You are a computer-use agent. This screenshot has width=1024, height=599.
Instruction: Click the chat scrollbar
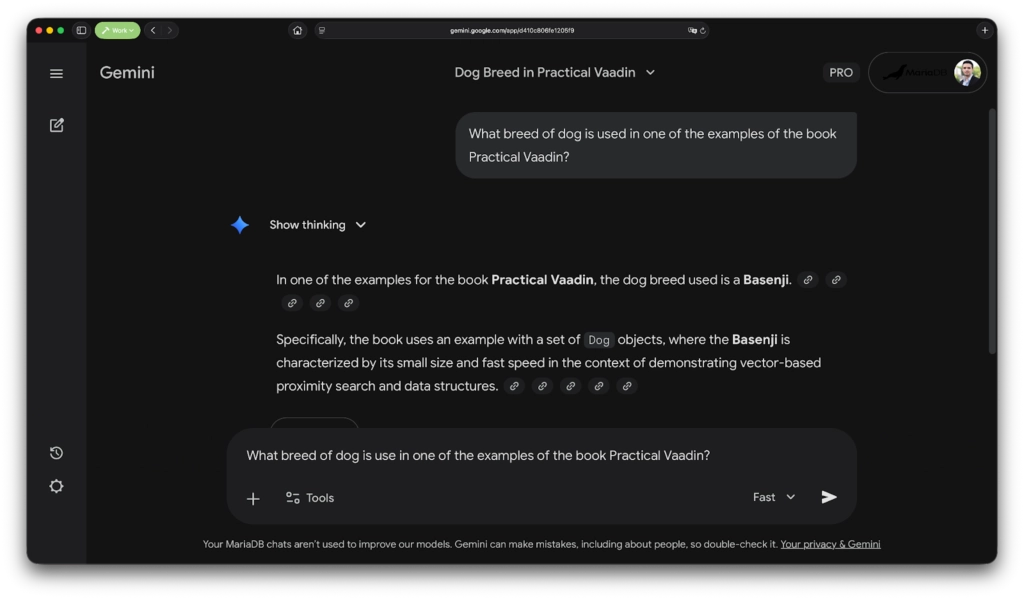pos(991,230)
